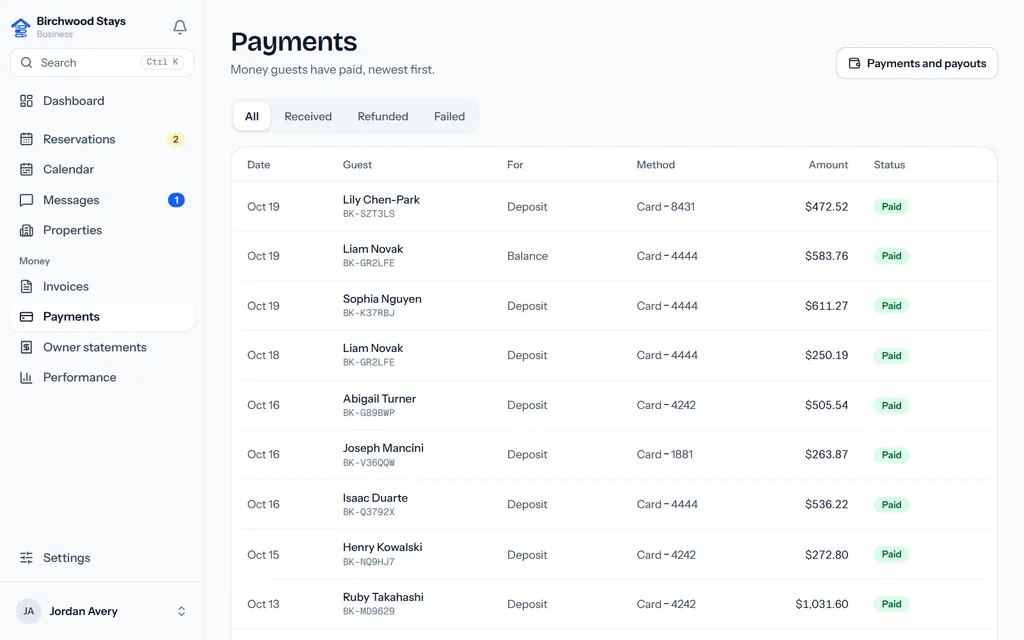
Task: Click the JA avatar circle
Action: click(28, 611)
